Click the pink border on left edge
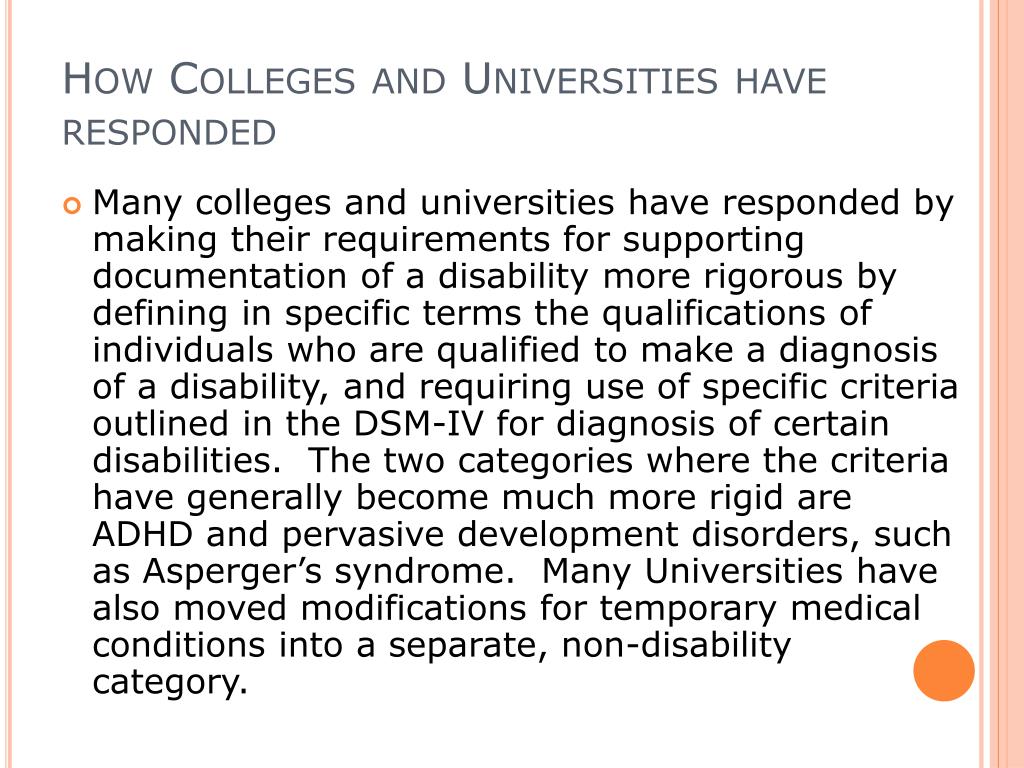1024x768 pixels. tap(8, 384)
